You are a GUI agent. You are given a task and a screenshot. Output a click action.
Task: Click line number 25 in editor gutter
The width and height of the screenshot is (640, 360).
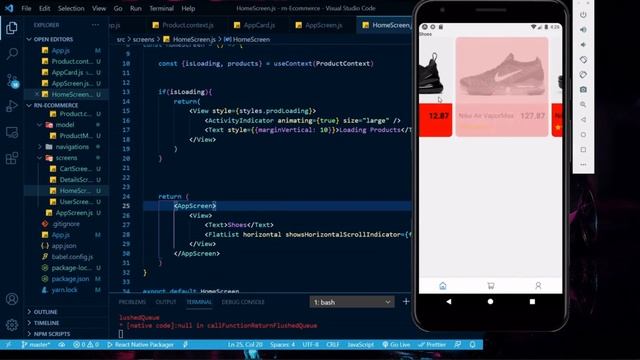[126, 206]
